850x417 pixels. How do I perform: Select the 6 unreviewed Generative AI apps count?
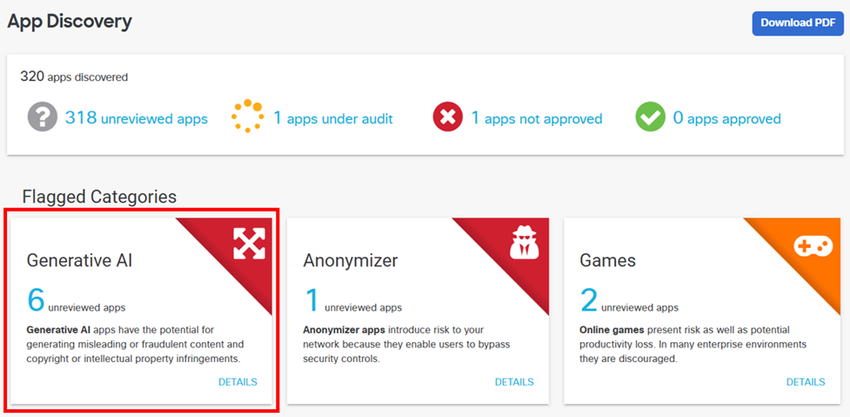(36, 299)
